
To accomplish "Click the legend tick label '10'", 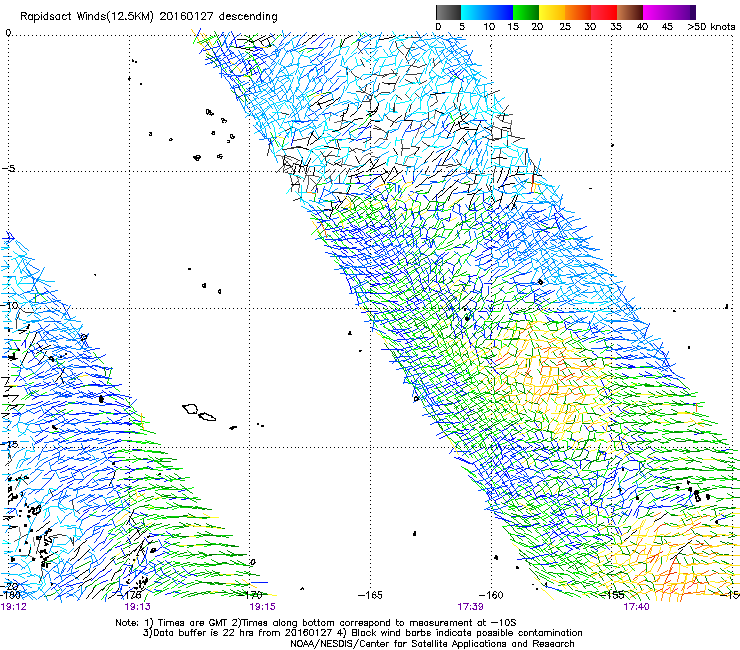I will tap(489, 27).
